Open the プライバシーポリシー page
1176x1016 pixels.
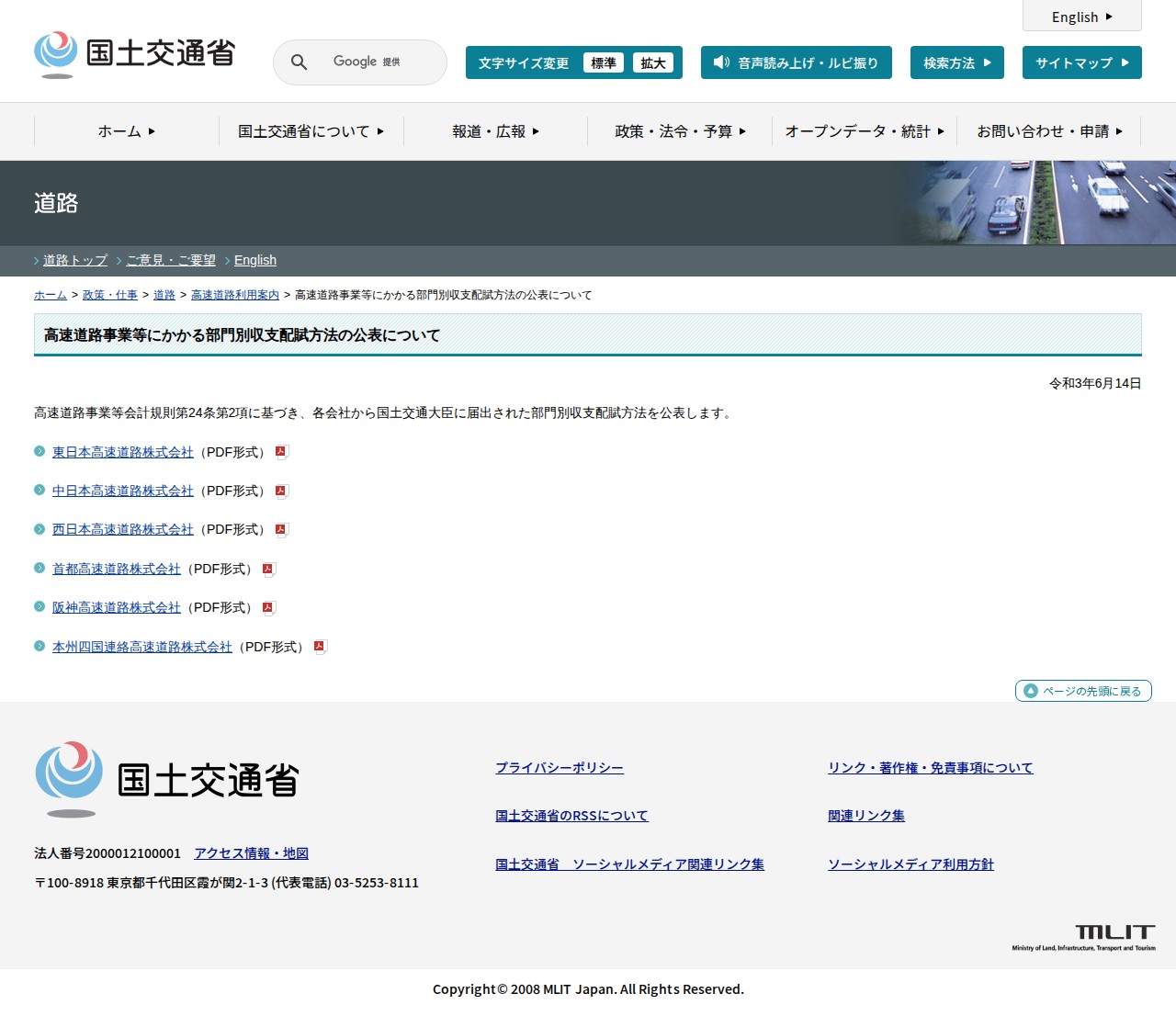560,768
